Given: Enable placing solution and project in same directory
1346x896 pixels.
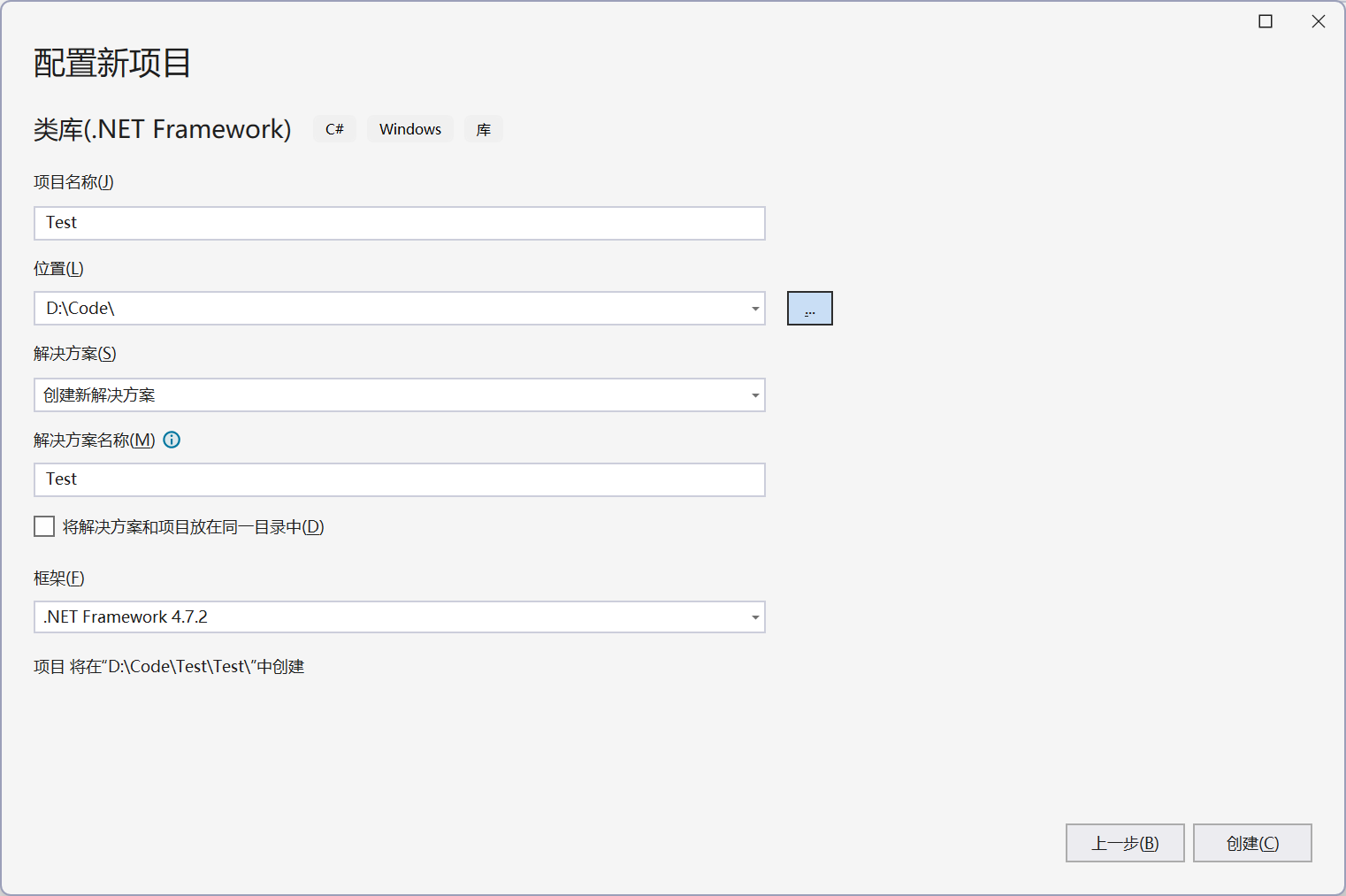Looking at the screenshot, I should 44,527.
